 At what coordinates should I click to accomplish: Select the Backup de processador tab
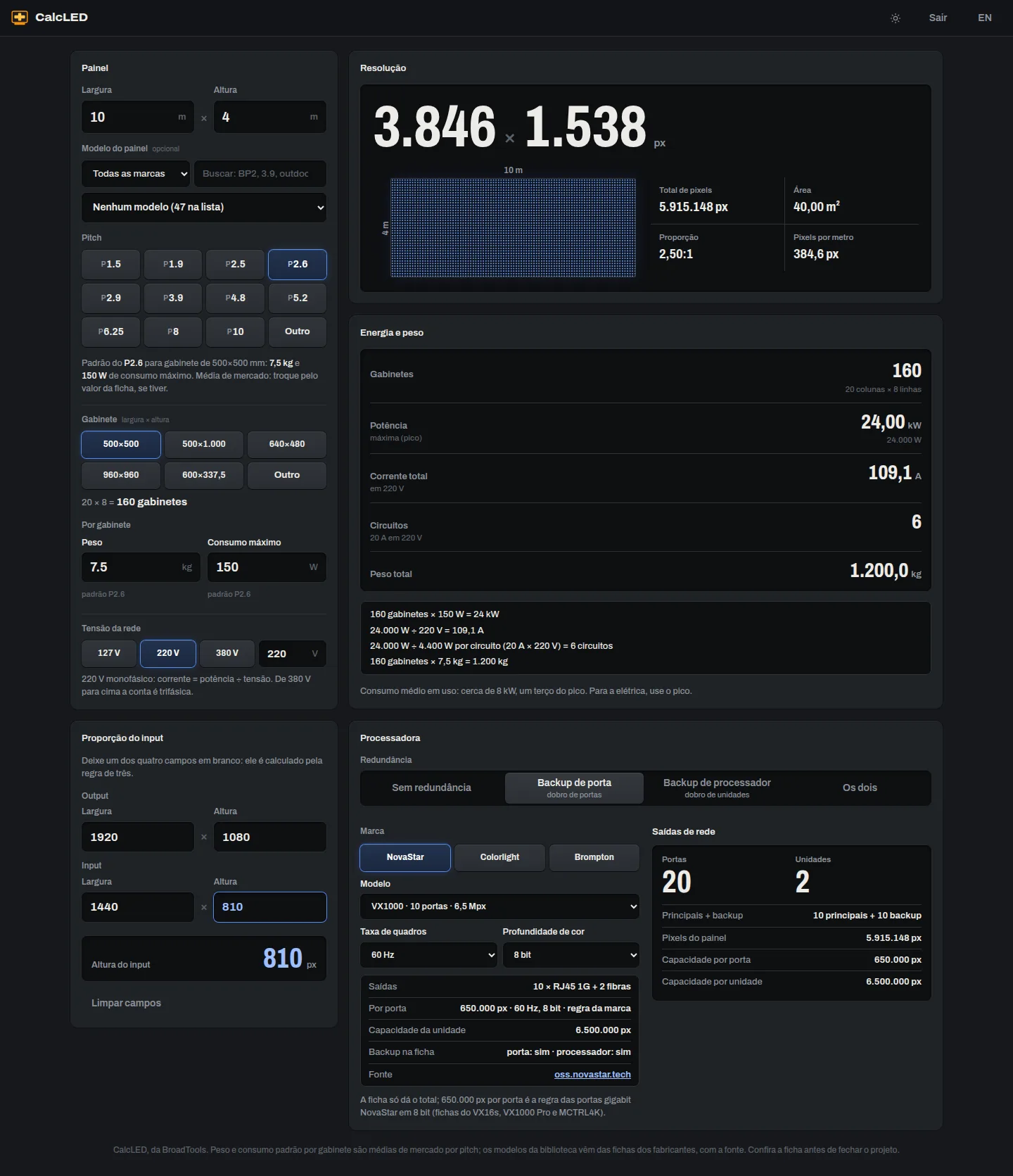pyautogui.click(x=717, y=788)
